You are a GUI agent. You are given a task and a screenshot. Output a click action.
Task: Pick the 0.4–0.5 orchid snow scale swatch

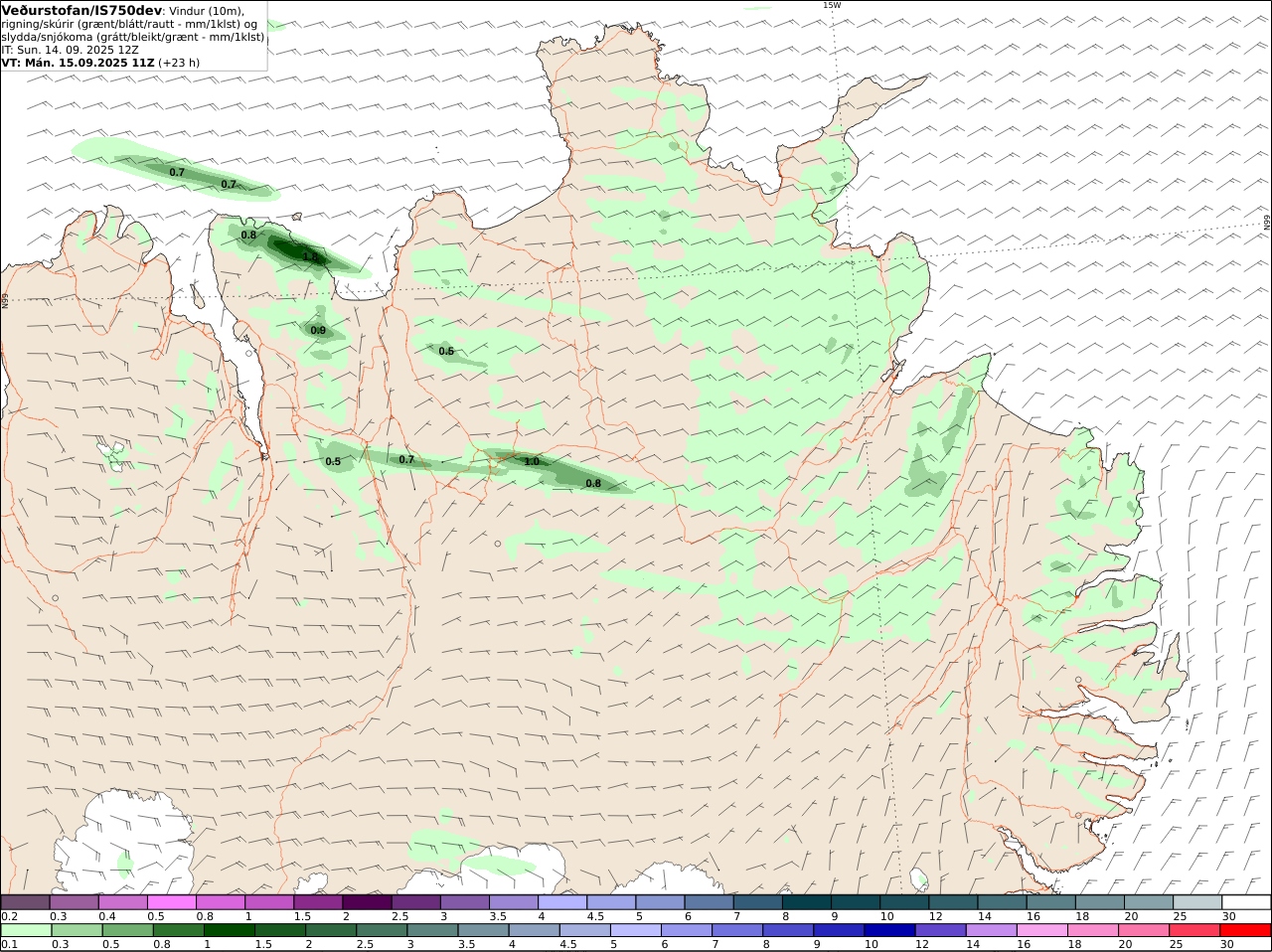pos(124,902)
